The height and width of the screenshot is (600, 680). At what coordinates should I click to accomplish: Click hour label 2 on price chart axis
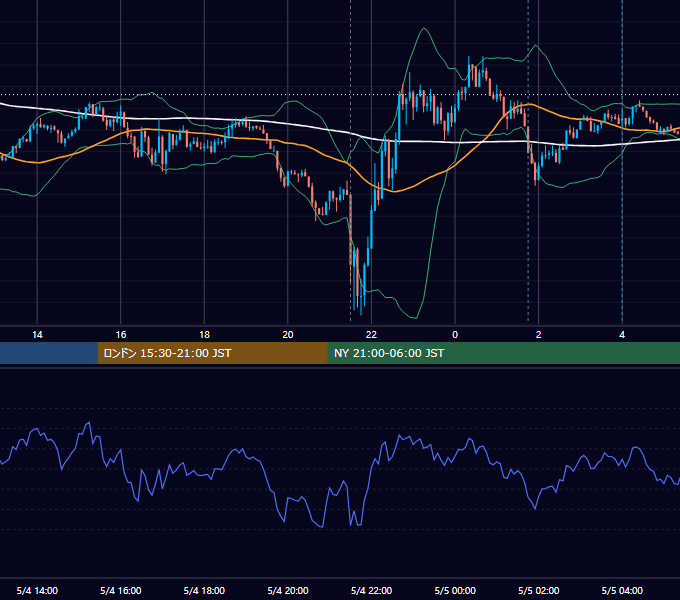(x=539, y=334)
